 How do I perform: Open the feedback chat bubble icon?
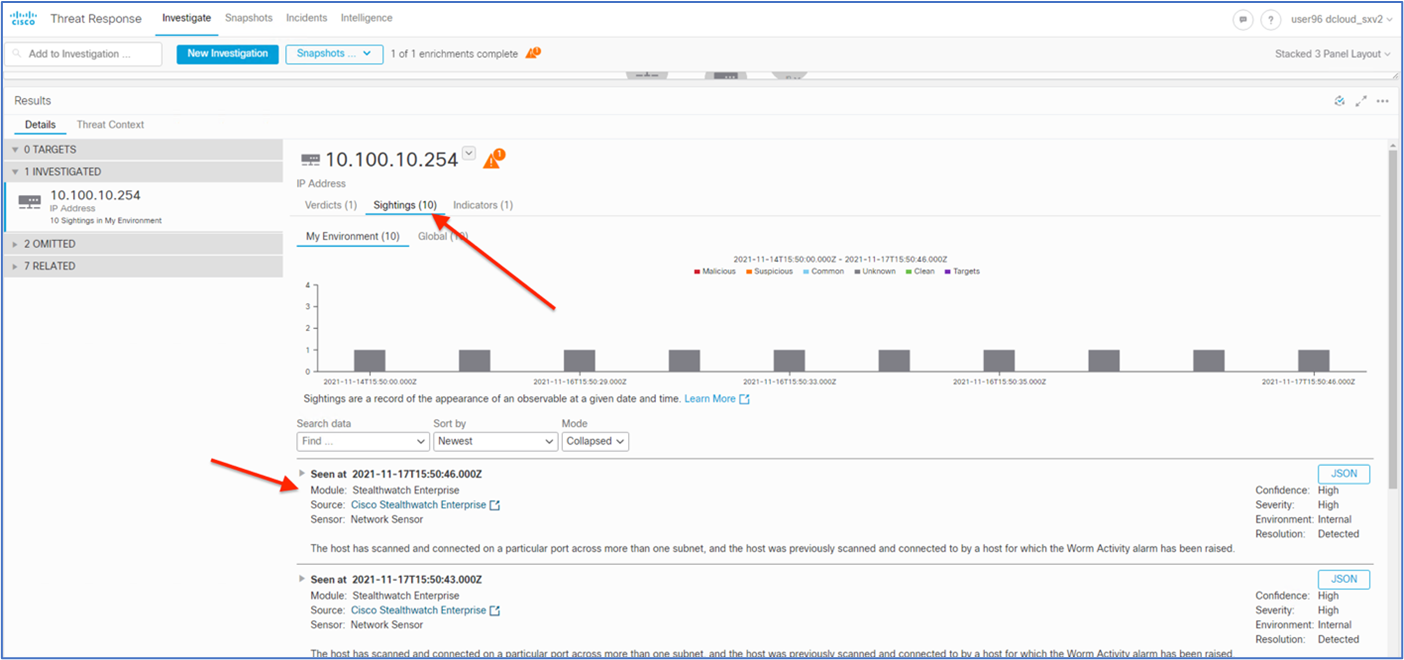point(1243,20)
